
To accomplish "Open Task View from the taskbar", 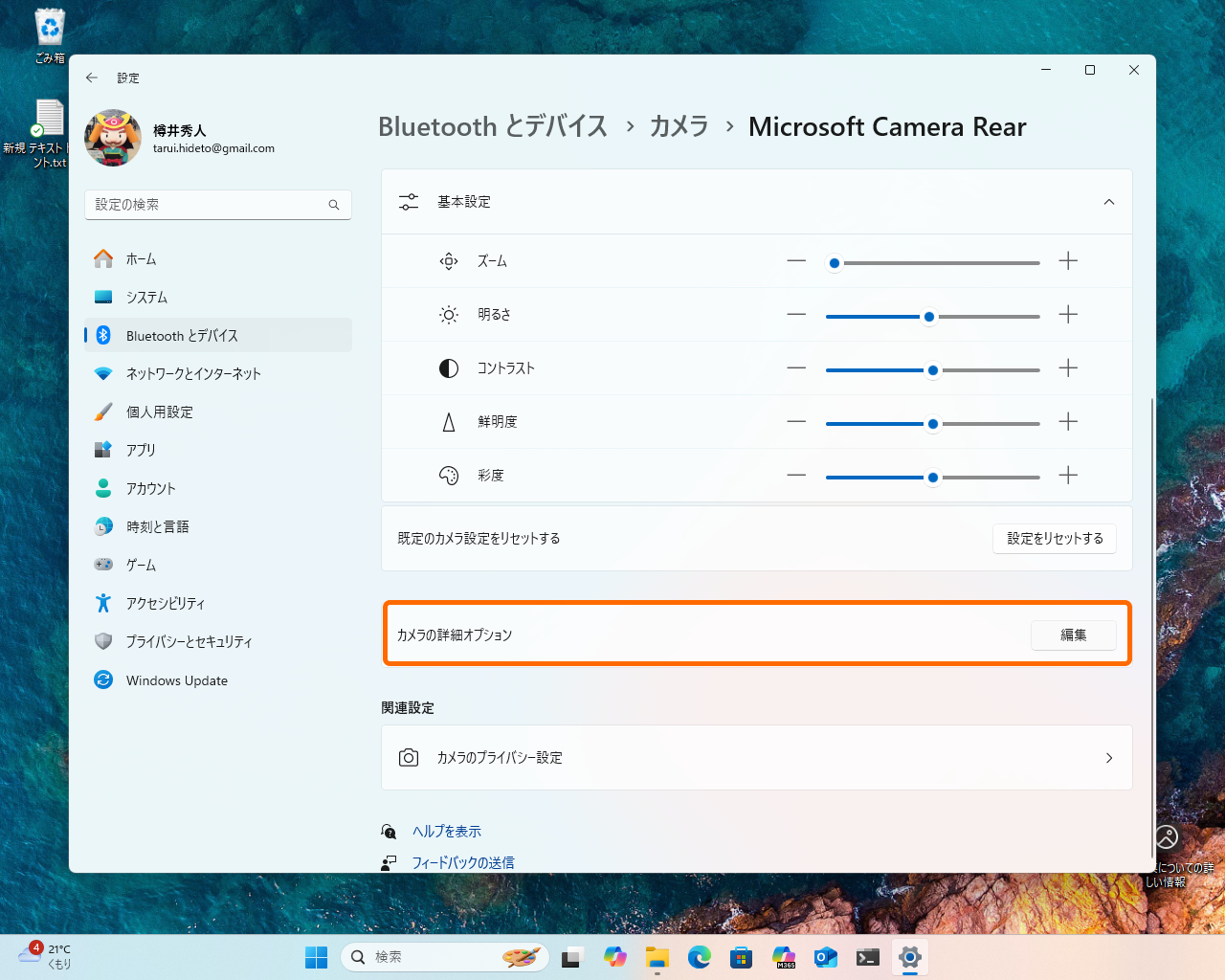I will point(572,957).
